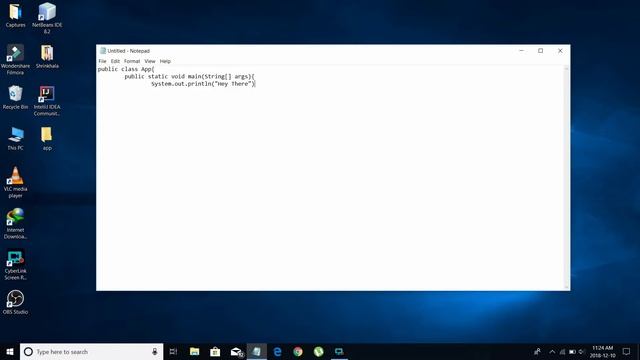Select the Internet Download Manager desktop shortcut
The image size is (640, 360).
[15, 223]
